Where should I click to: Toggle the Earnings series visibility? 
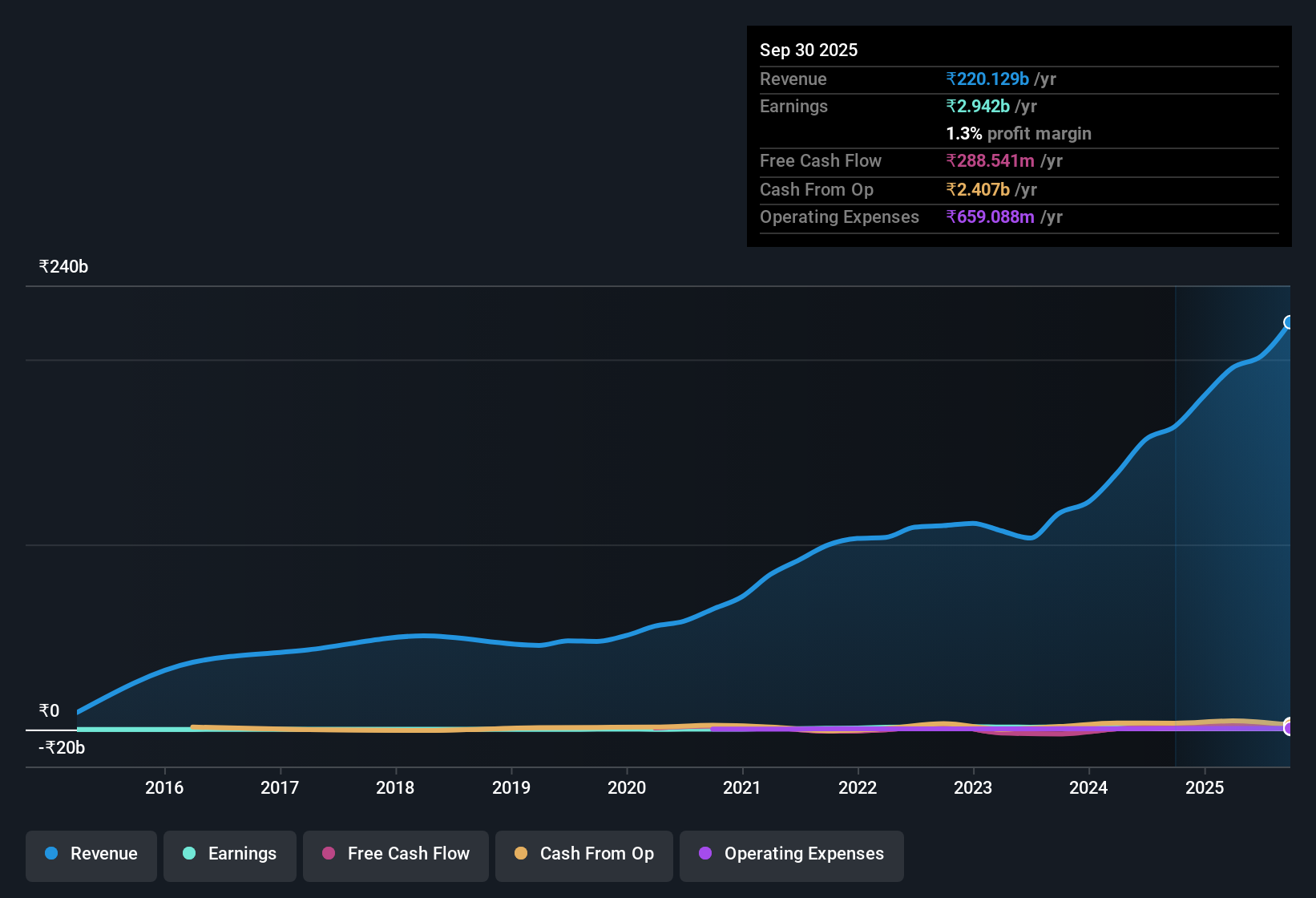coord(229,854)
